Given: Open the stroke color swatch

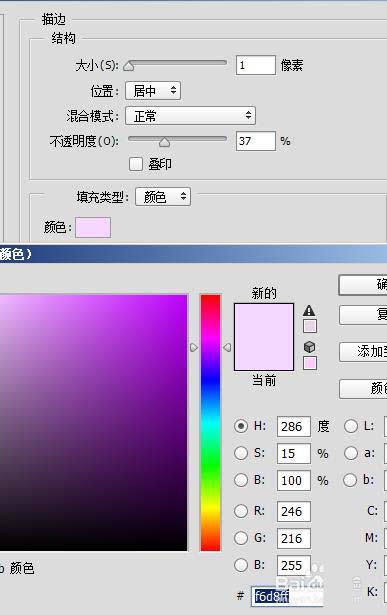Looking at the screenshot, I should [x=93, y=227].
